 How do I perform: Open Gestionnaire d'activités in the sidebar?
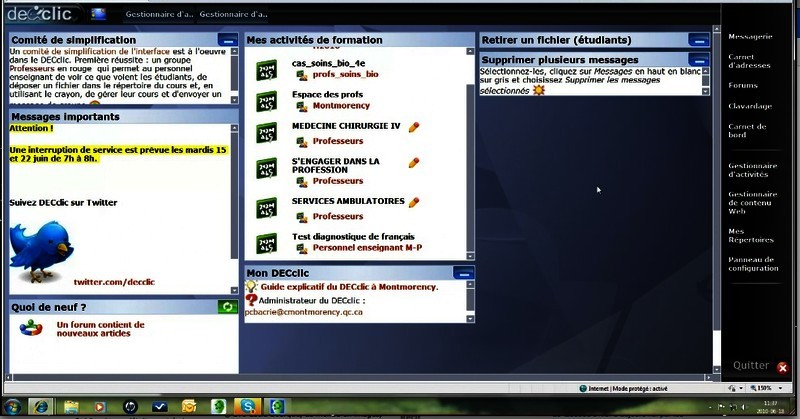click(x=753, y=170)
